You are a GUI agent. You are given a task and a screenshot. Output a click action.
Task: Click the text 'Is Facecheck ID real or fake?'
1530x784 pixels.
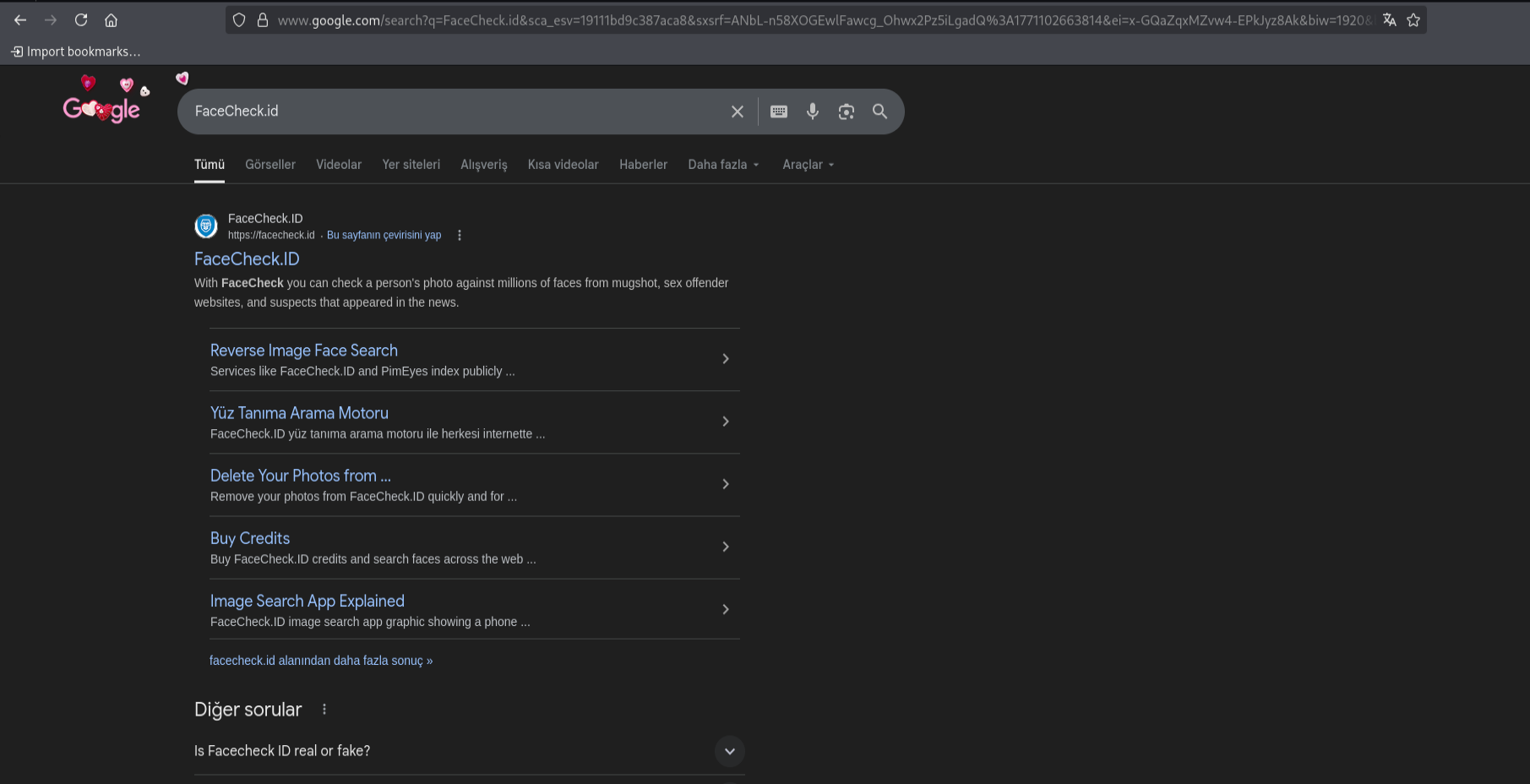coord(282,751)
